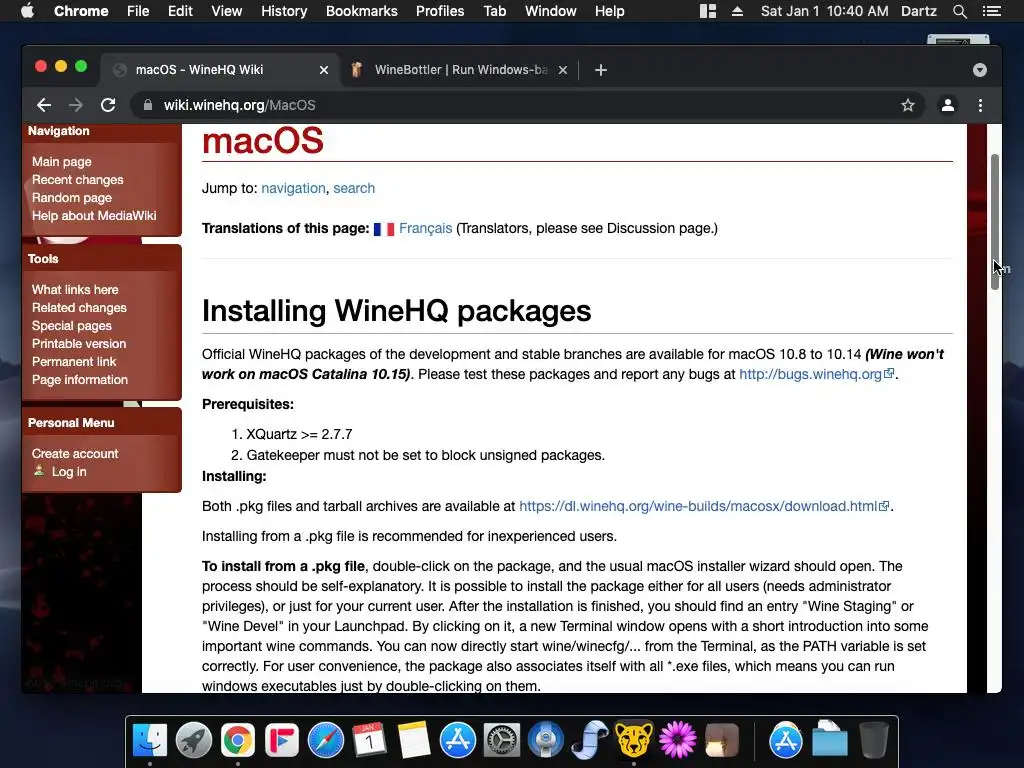1024x768 pixels.
Task: Jump to search link
Action: click(x=354, y=188)
